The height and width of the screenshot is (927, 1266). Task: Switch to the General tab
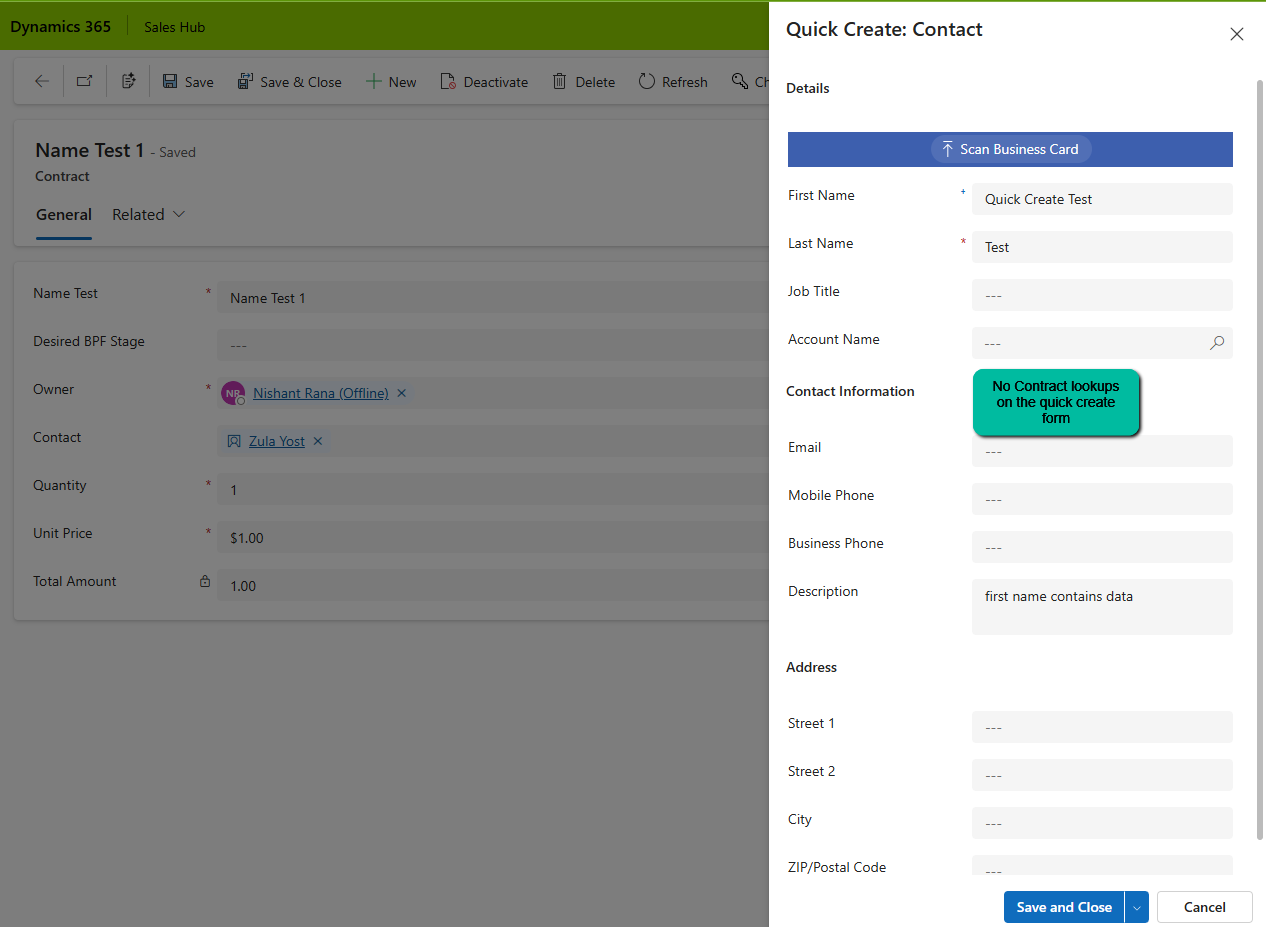(63, 214)
